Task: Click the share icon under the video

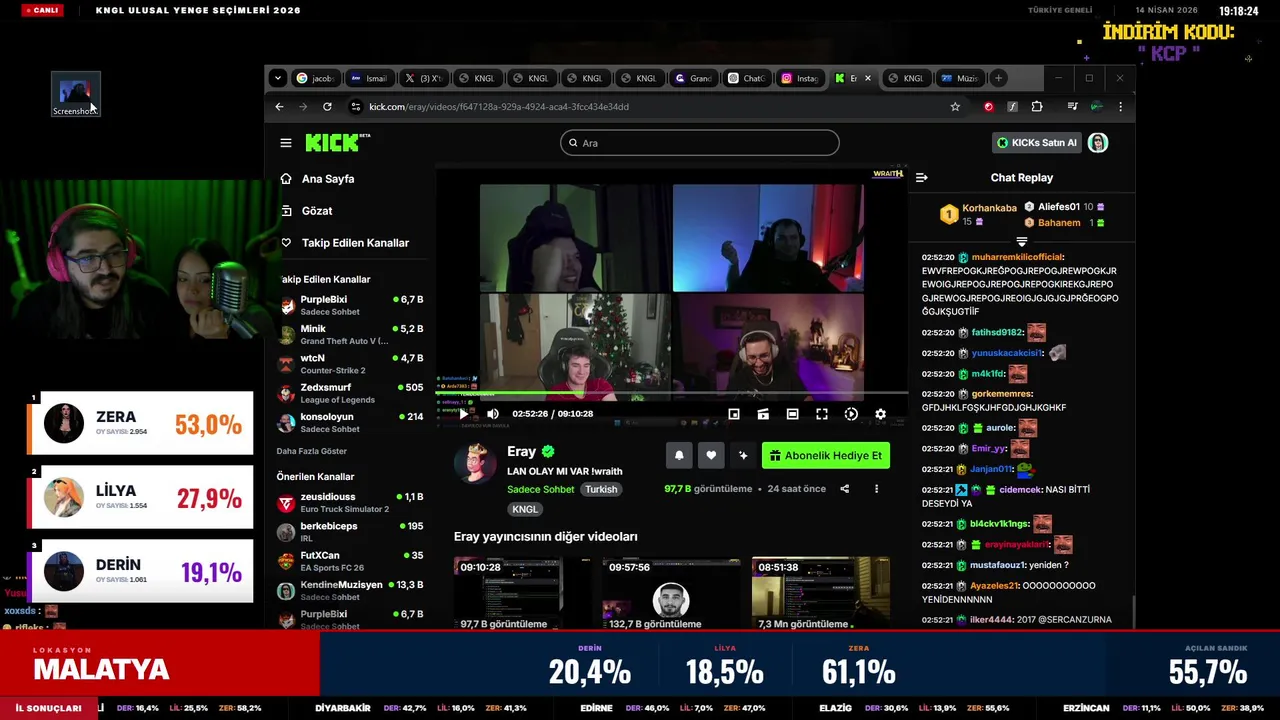Action: (844, 489)
